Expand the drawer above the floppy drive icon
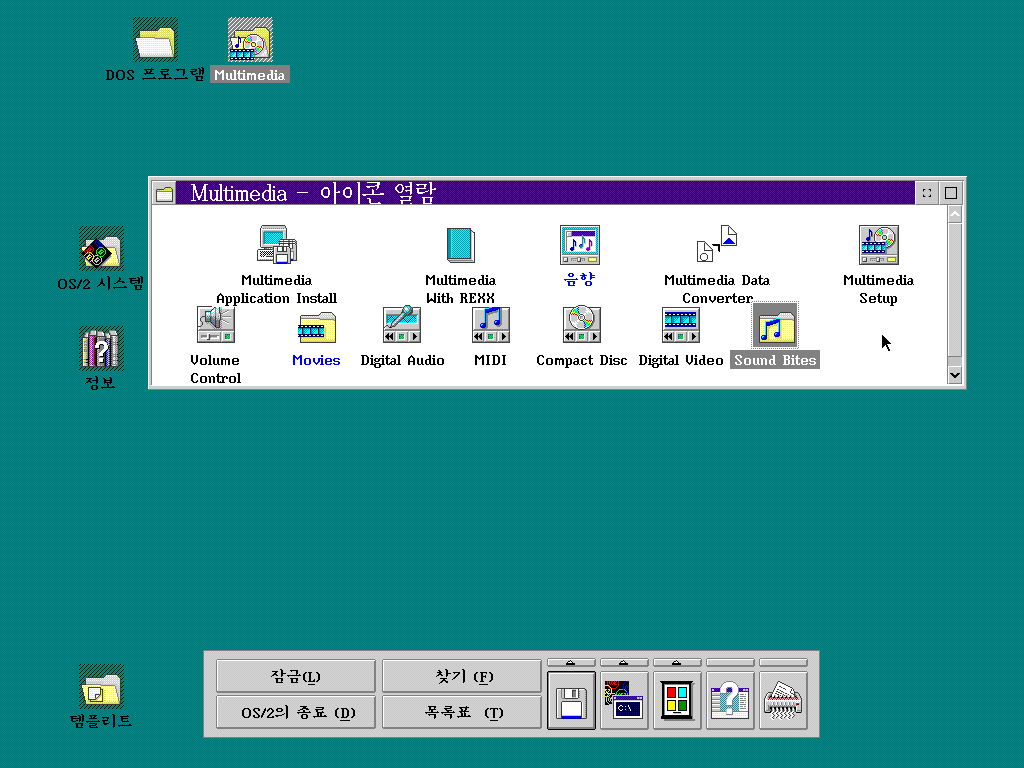 (571, 663)
